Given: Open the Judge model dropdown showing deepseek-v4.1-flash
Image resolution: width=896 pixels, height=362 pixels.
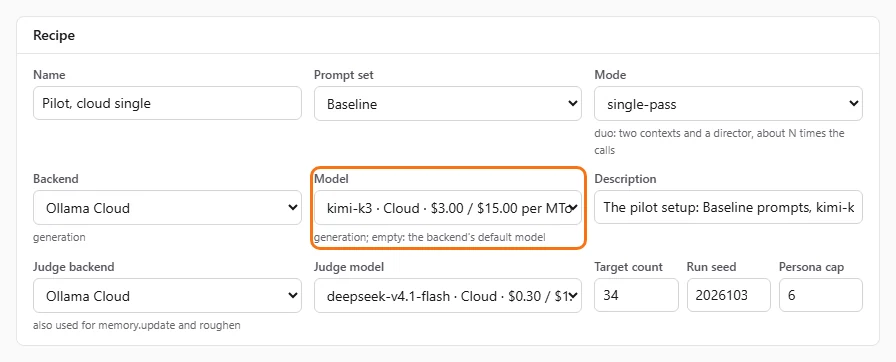Looking at the screenshot, I should click(x=447, y=295).
